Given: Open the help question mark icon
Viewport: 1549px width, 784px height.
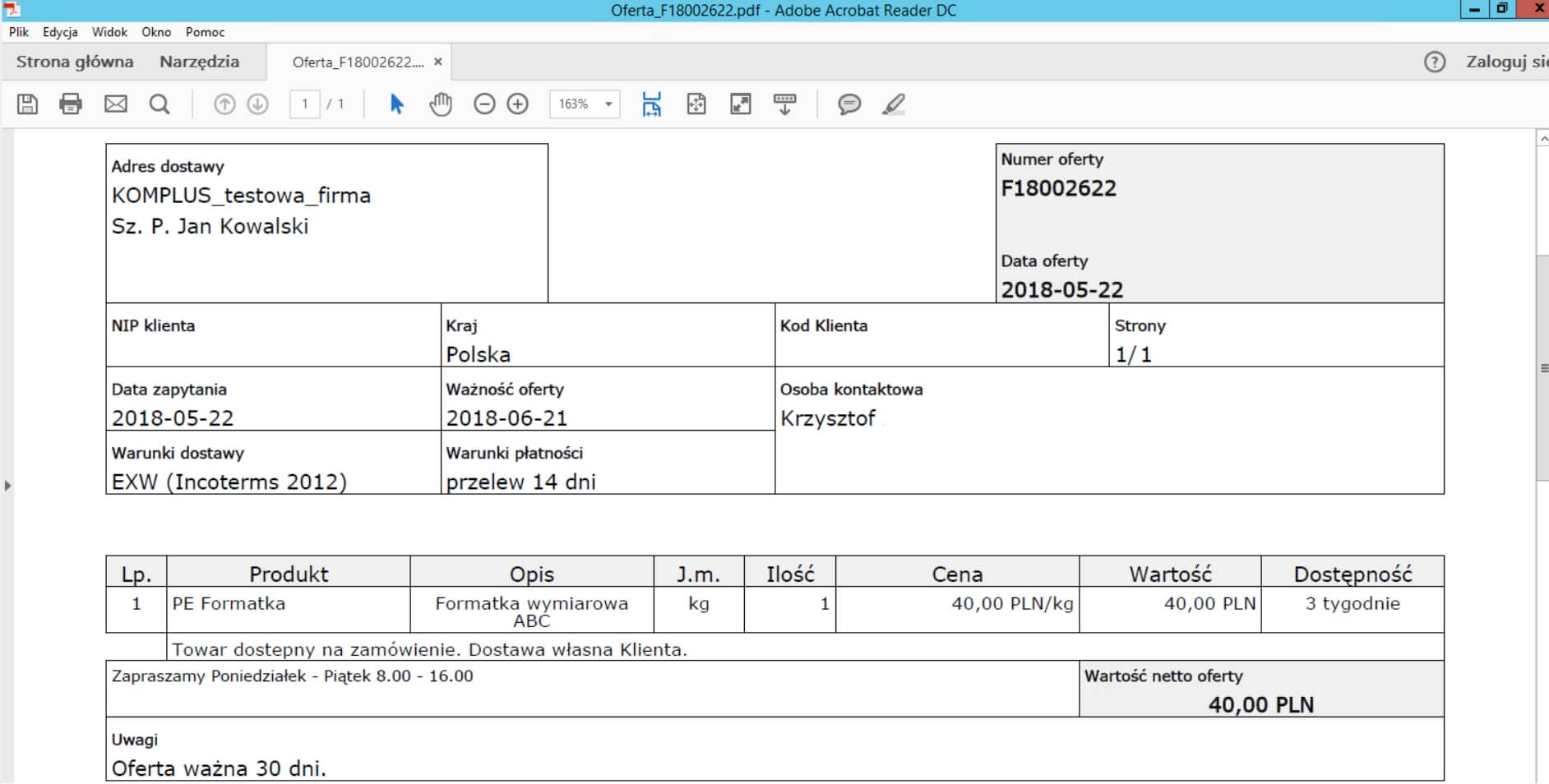Looking at the screenshot, I should click(x=1435, y=62).
